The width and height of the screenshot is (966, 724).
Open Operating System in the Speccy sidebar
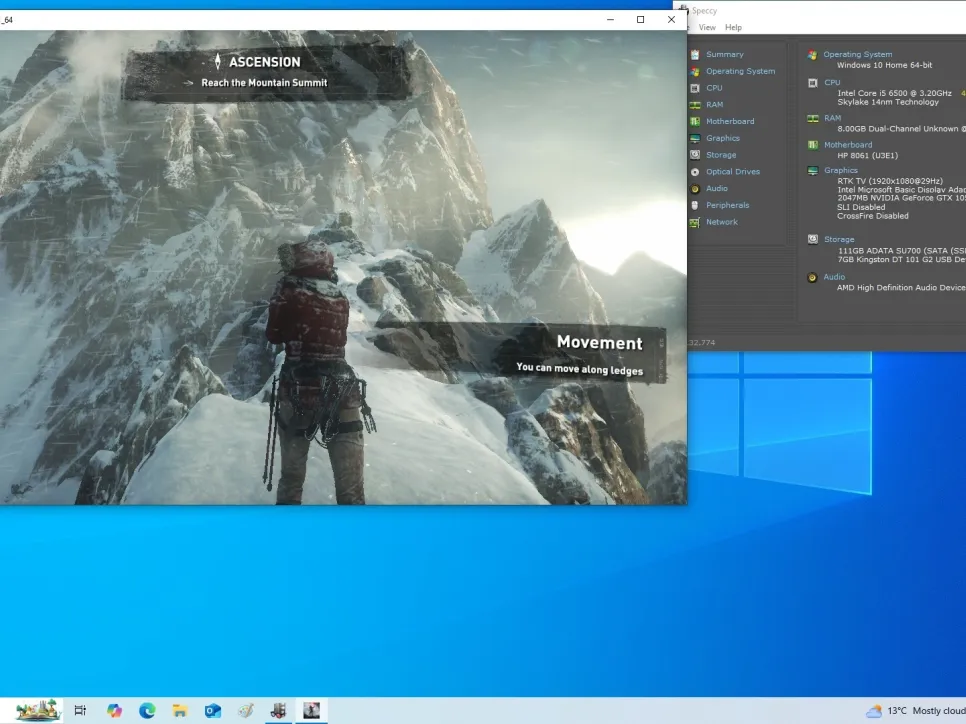pyautogui.click(x=741, y=71)
